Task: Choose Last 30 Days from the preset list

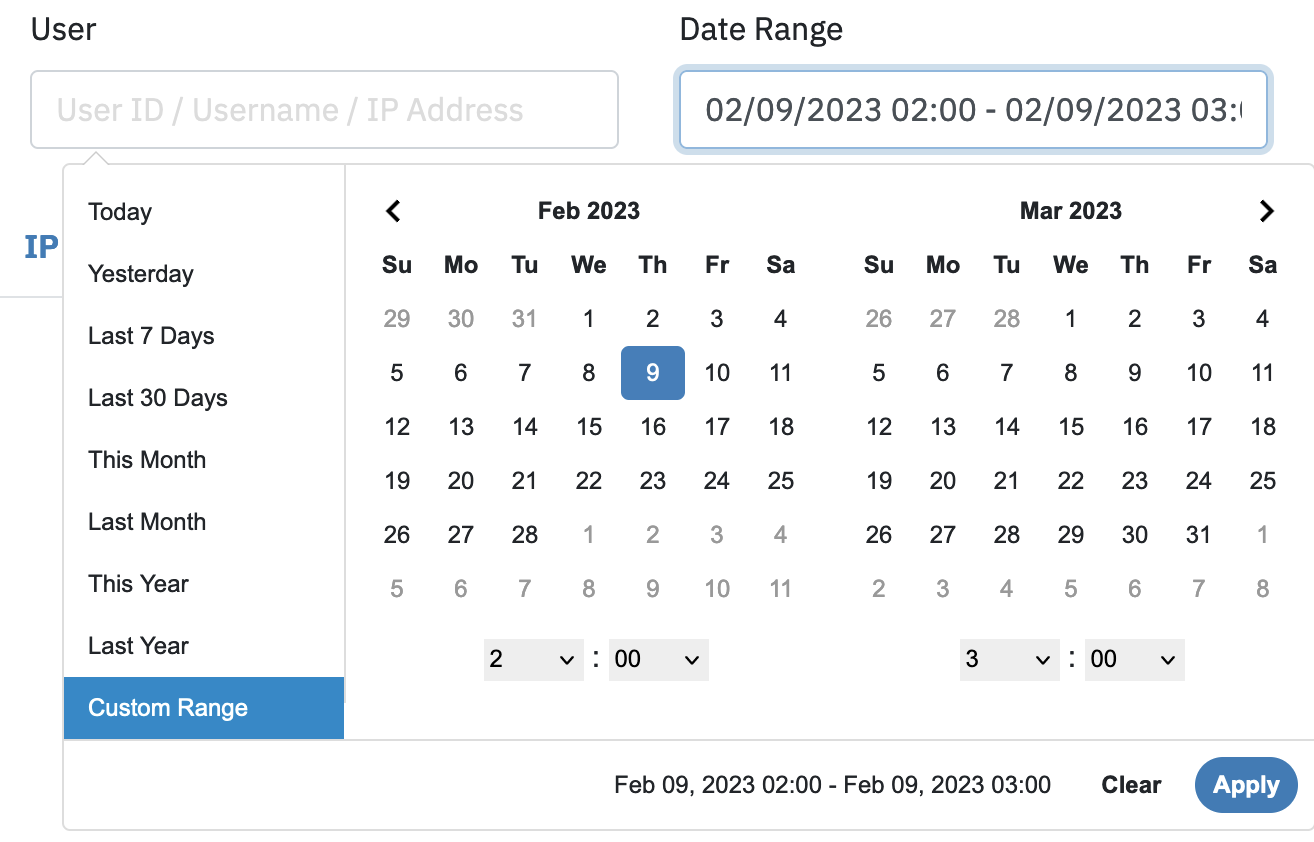Action: [x=157, y=397]
